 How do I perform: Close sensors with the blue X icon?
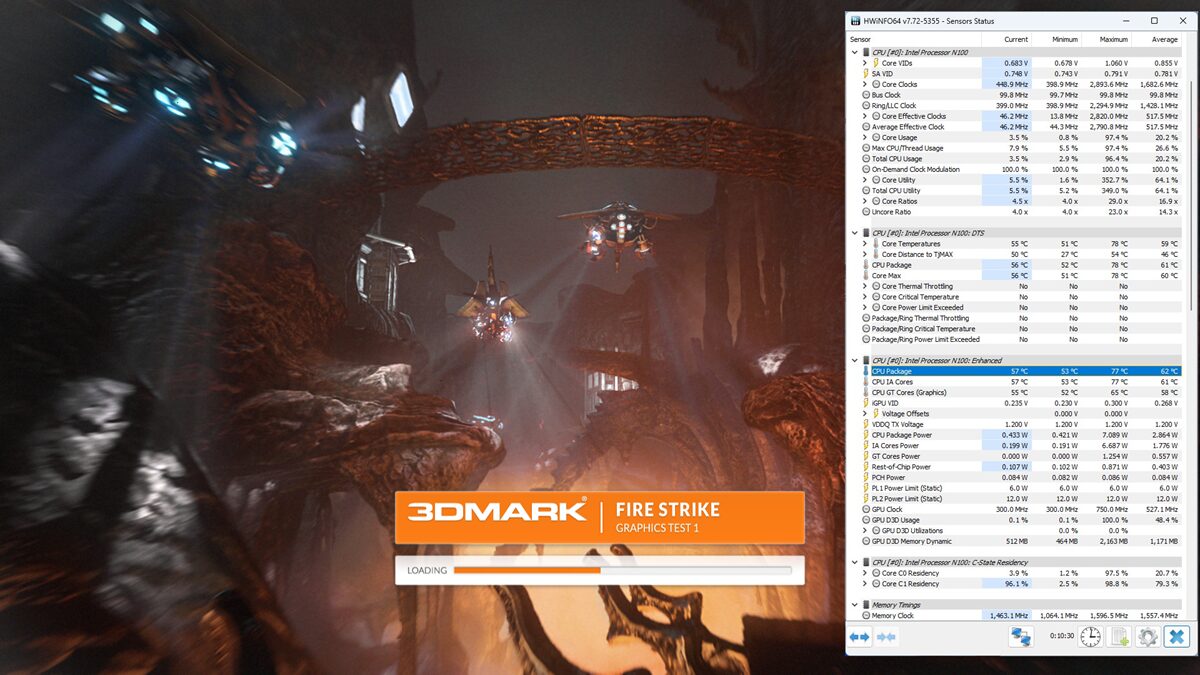click(x=1177, y=636)
